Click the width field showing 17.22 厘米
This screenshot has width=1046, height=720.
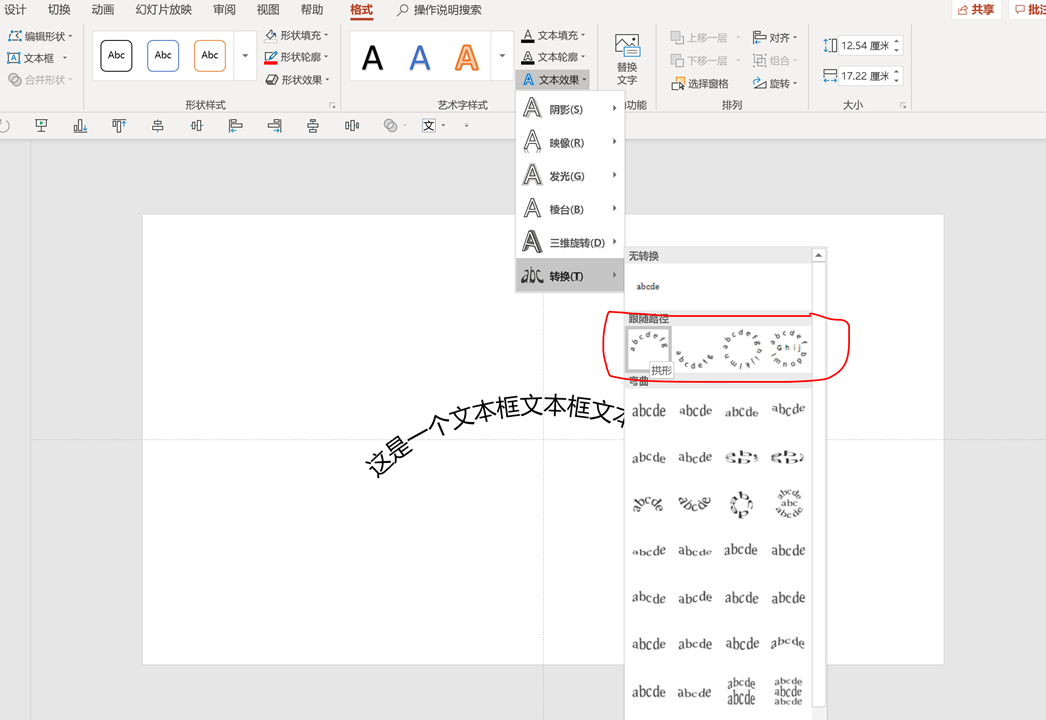(865, 76)
